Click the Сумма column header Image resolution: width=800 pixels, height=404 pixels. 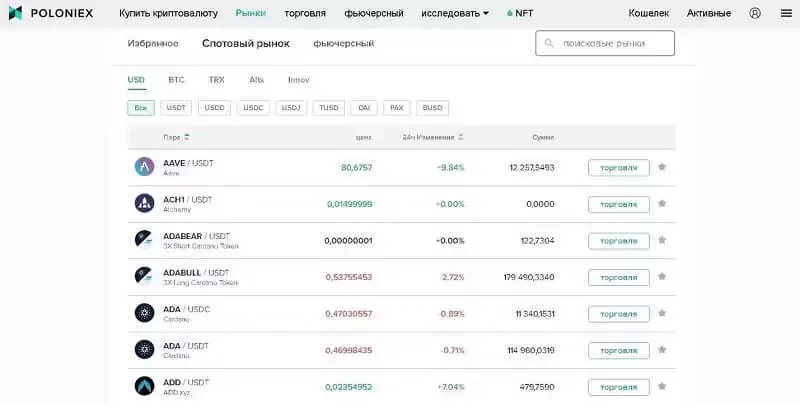click(543, 137)
